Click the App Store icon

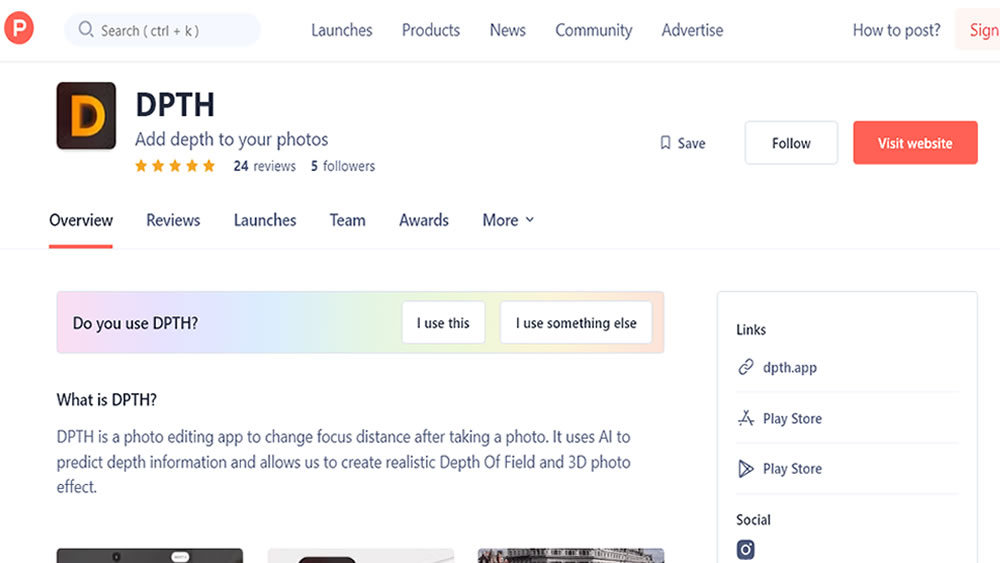tap(746, 418)
